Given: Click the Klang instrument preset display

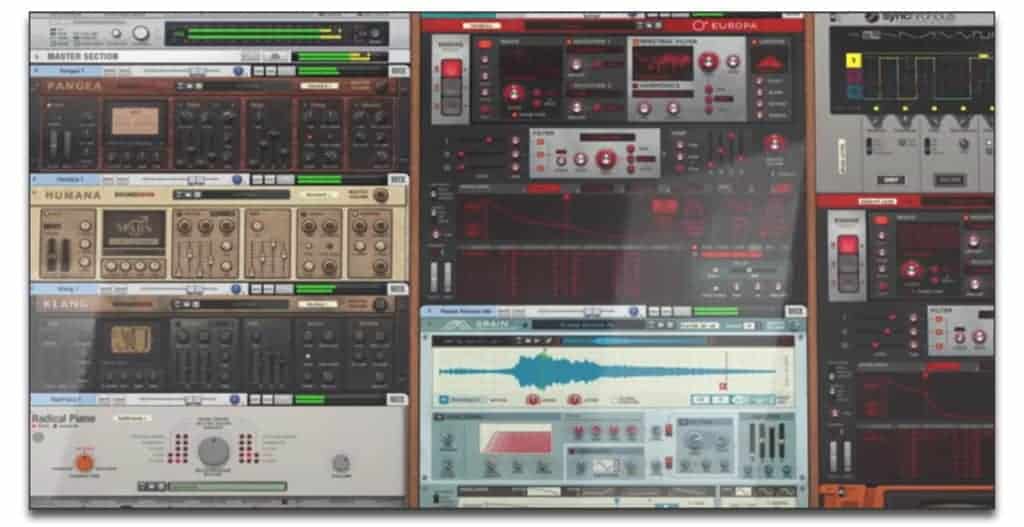Looking at the screenshot, I should (131, 340).
